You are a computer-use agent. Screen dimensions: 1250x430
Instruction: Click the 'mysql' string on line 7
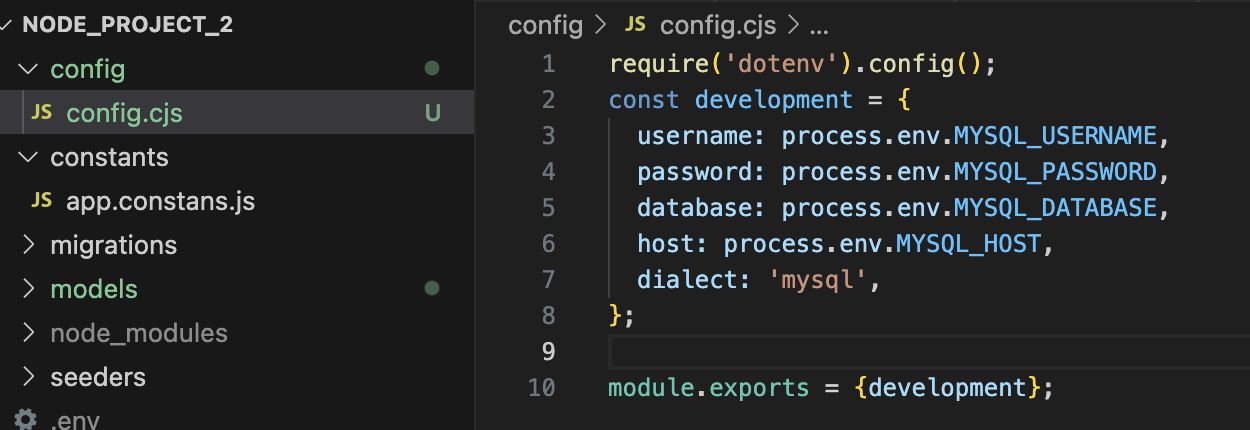point(817,280)
